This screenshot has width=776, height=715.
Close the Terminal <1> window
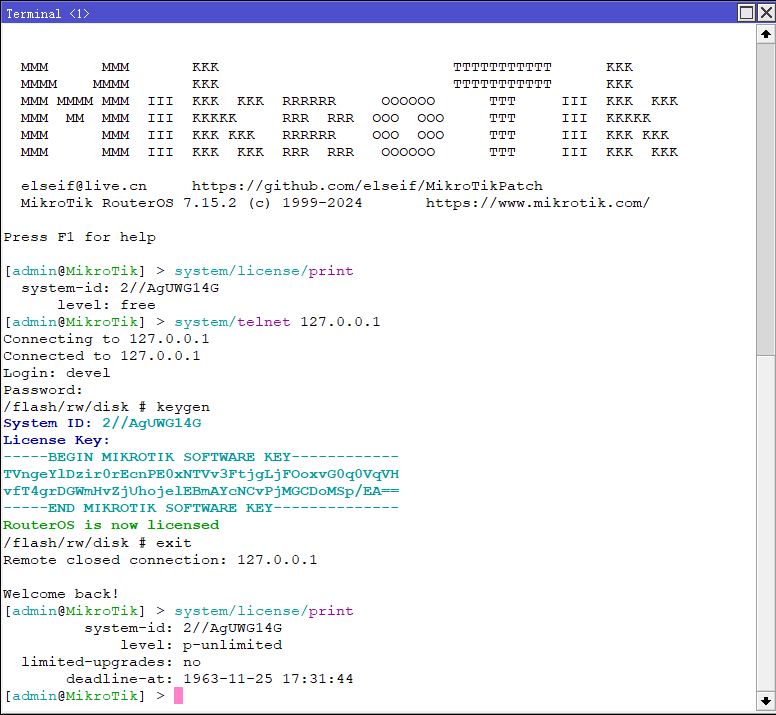point(765,13)
